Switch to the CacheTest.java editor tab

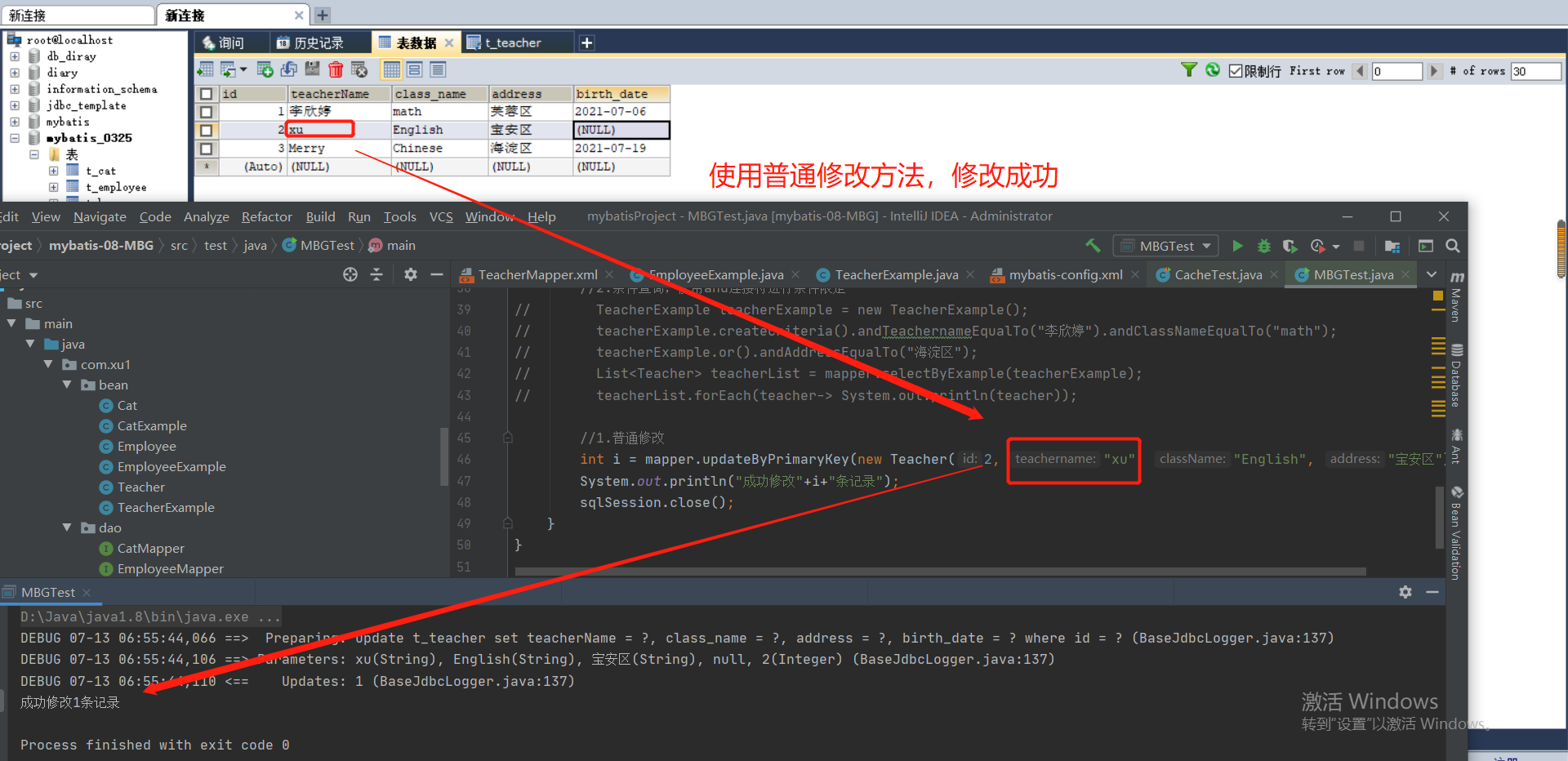tap(1218, 275)
